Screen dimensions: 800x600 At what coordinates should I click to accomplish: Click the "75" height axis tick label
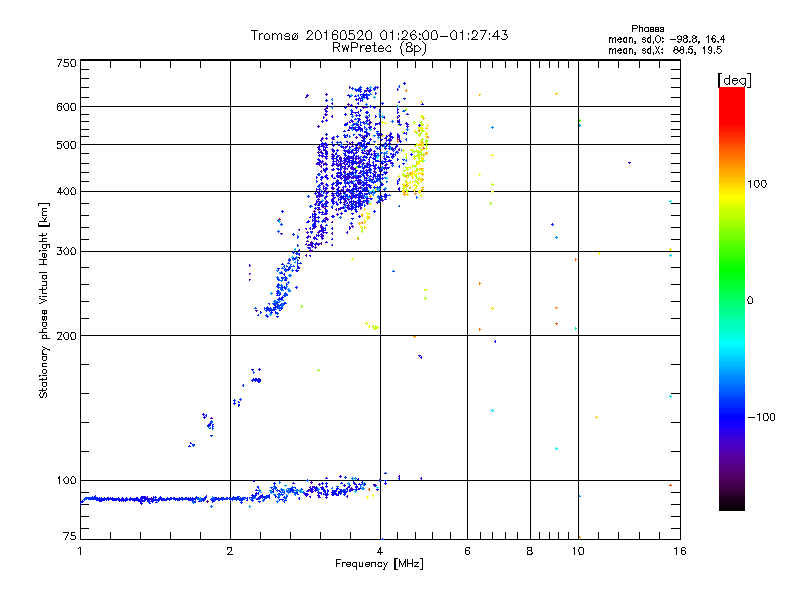click(70, 536)
